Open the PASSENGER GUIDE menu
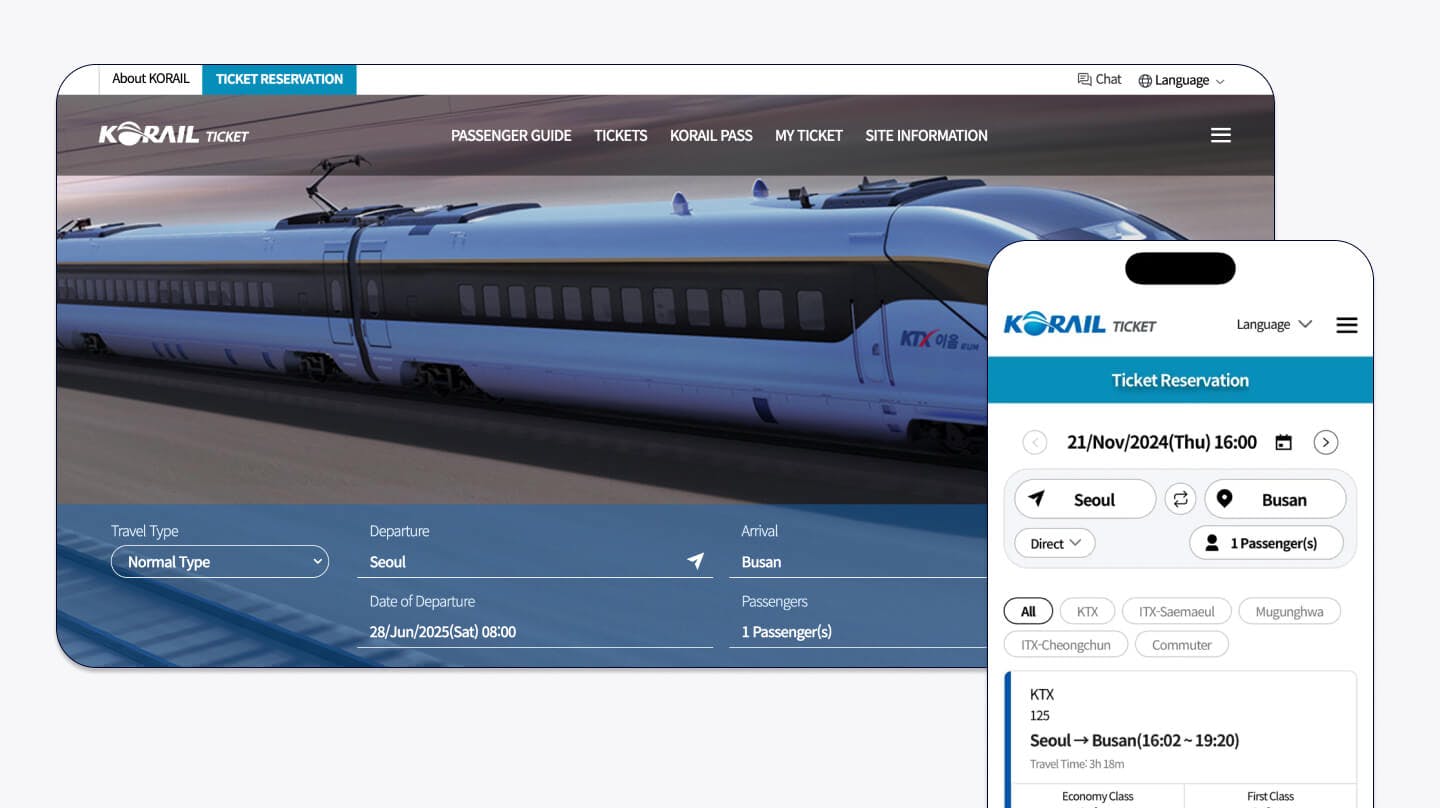 tap(511, 135)
